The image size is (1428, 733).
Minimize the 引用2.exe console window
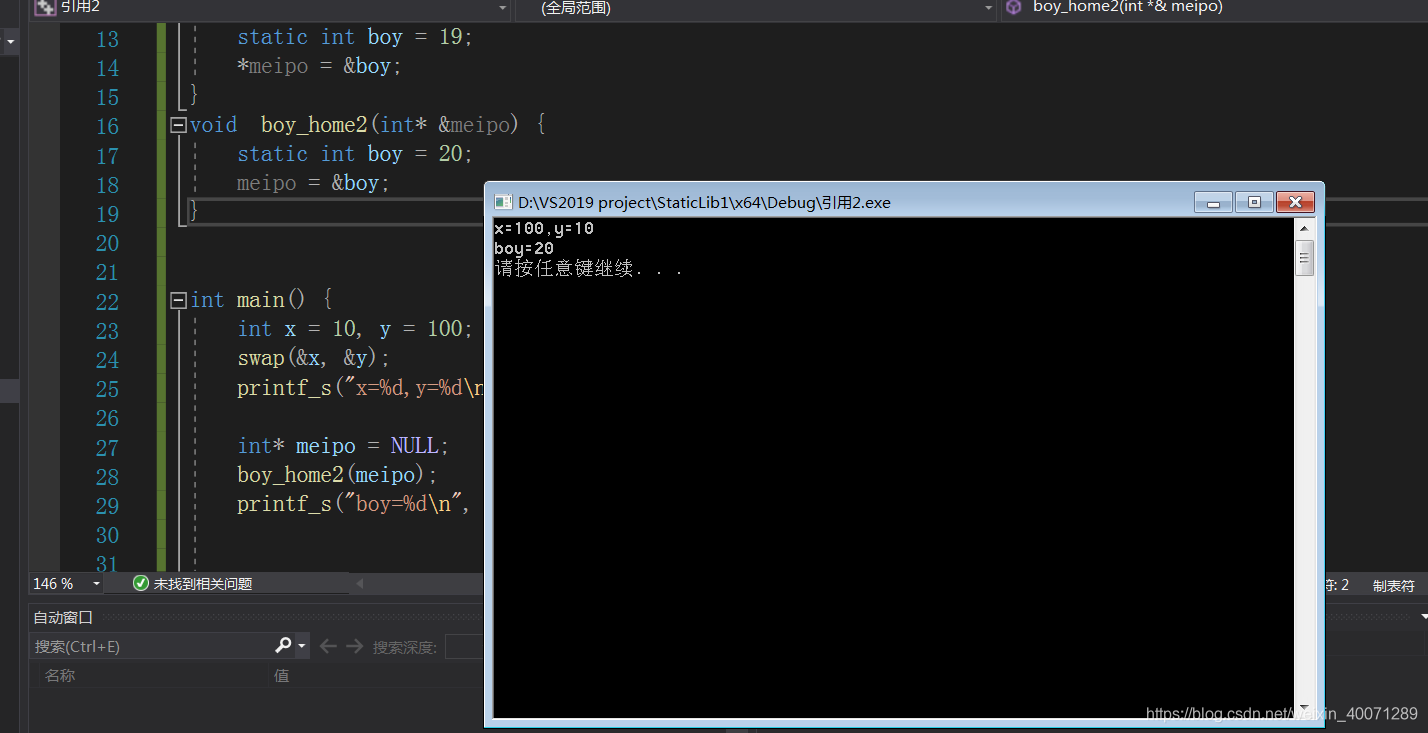click(1213, 202)
